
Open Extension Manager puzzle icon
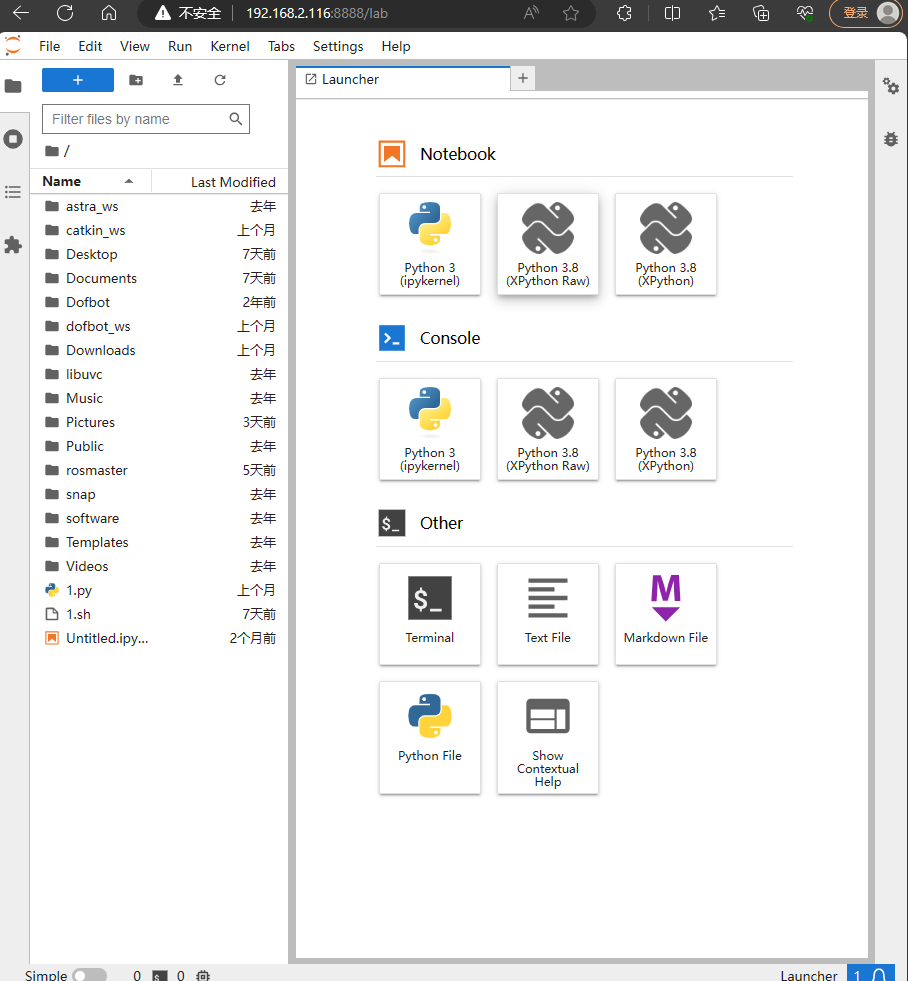(x=13, y=245)
